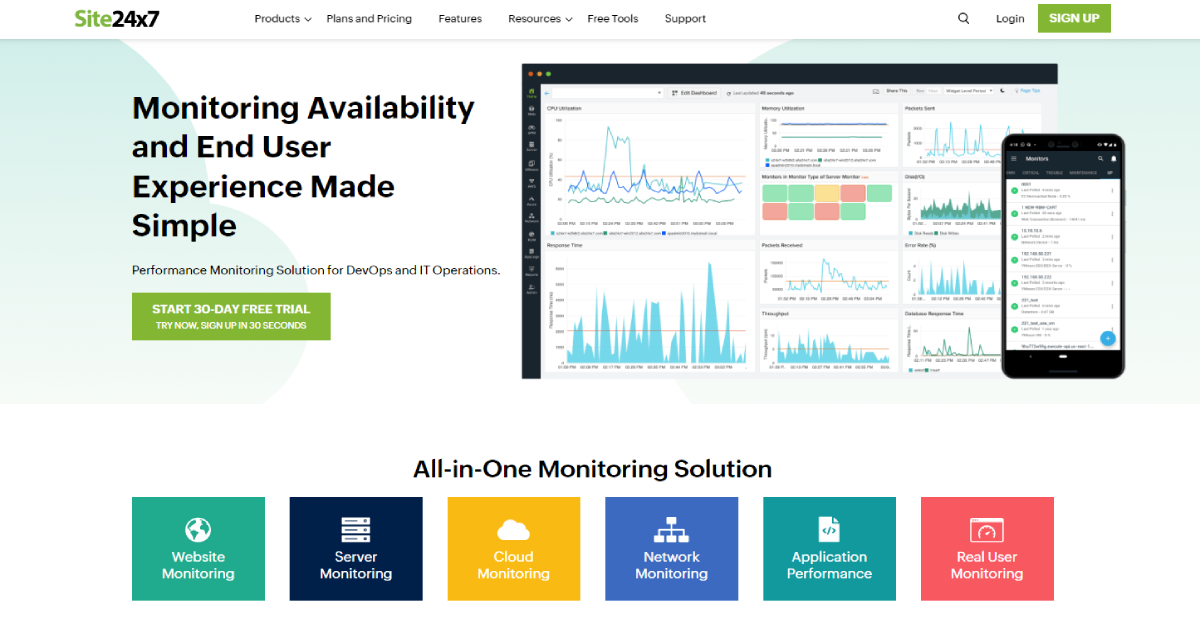This screenshot has width=1200, height=630.
Task: Click the Admin icon in dashboard sidebar
Action: point(531,290)
